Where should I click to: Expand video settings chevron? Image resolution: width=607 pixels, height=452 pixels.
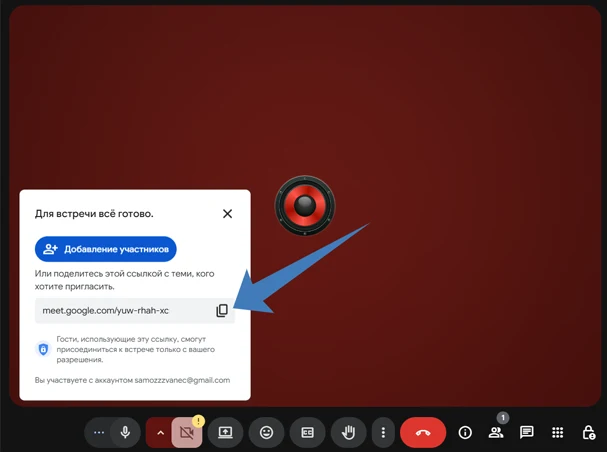tap(160, 433)
